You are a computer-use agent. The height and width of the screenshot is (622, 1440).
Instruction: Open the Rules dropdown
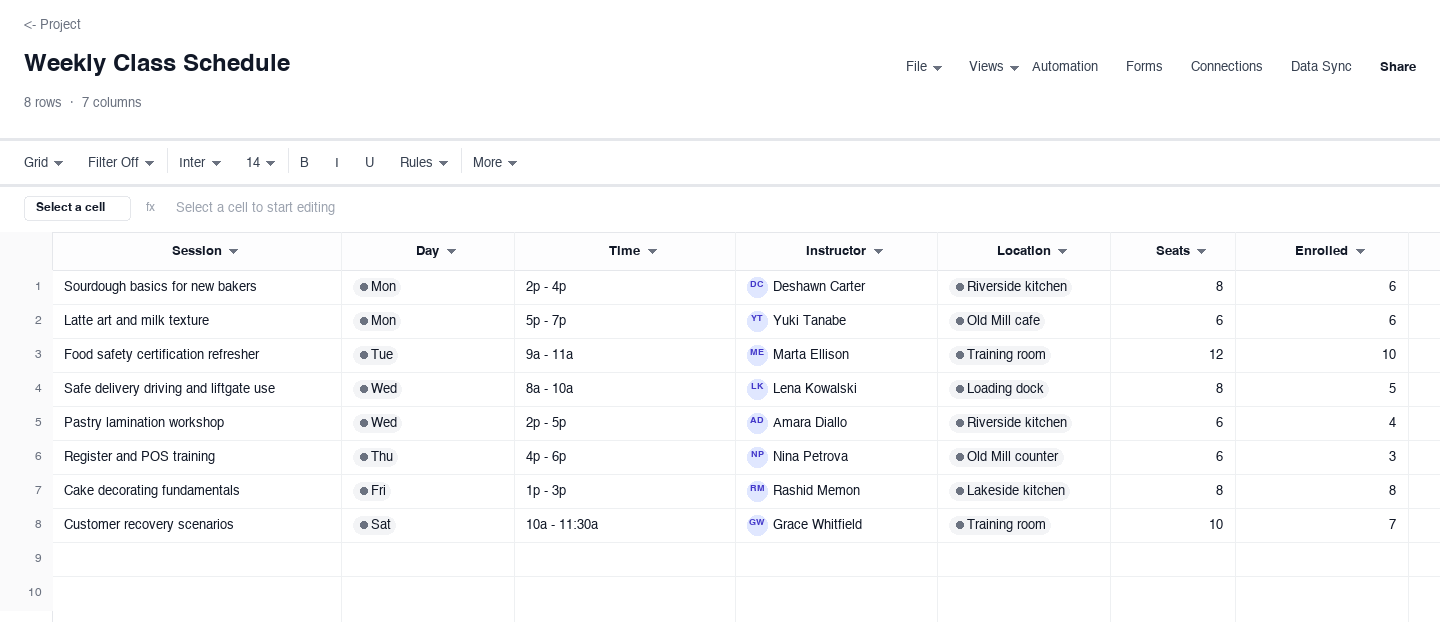pyautogui.click(x=424, y=163)
